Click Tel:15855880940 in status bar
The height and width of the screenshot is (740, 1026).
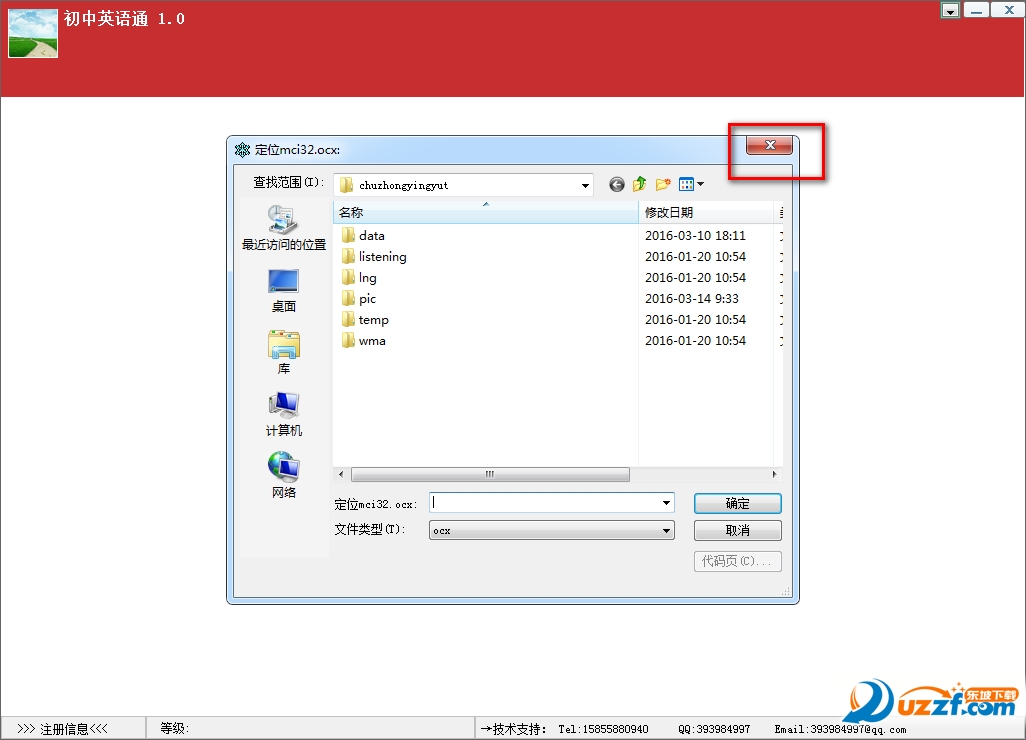click(x=603, y=729)
